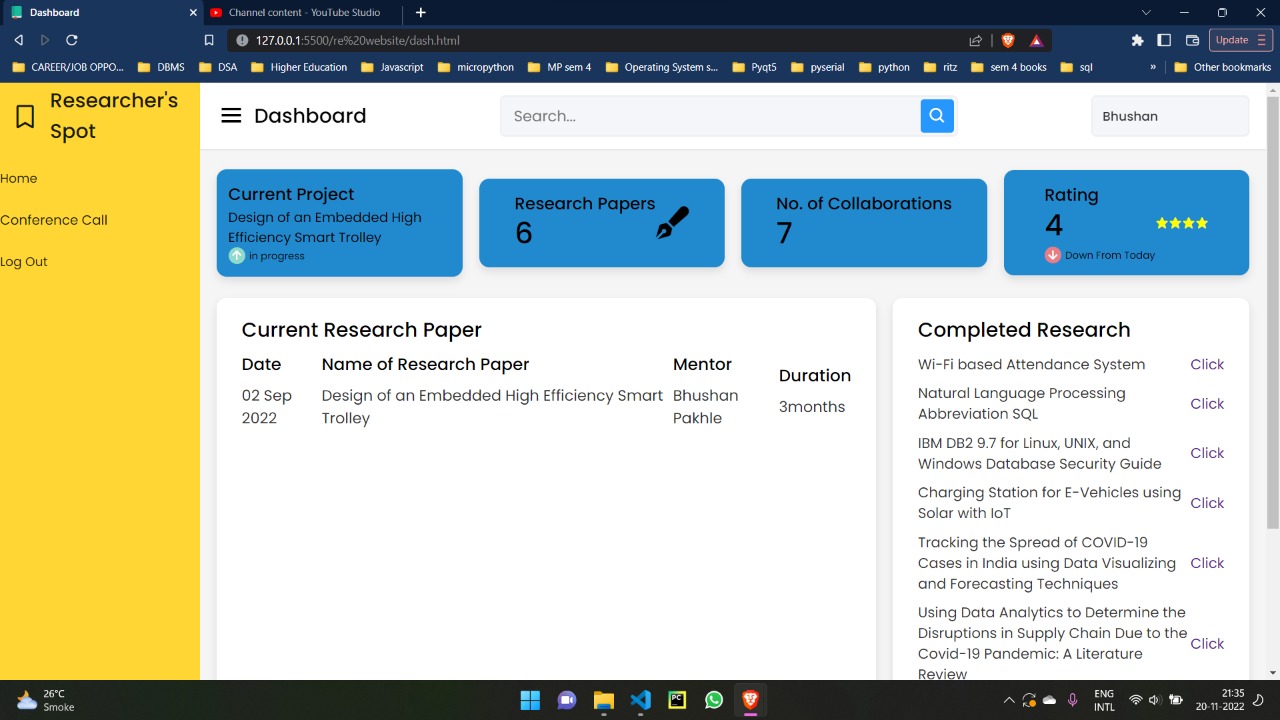
Task: Click the 02 Sep 2022 date cell
Action: click(x=267, y=407)
